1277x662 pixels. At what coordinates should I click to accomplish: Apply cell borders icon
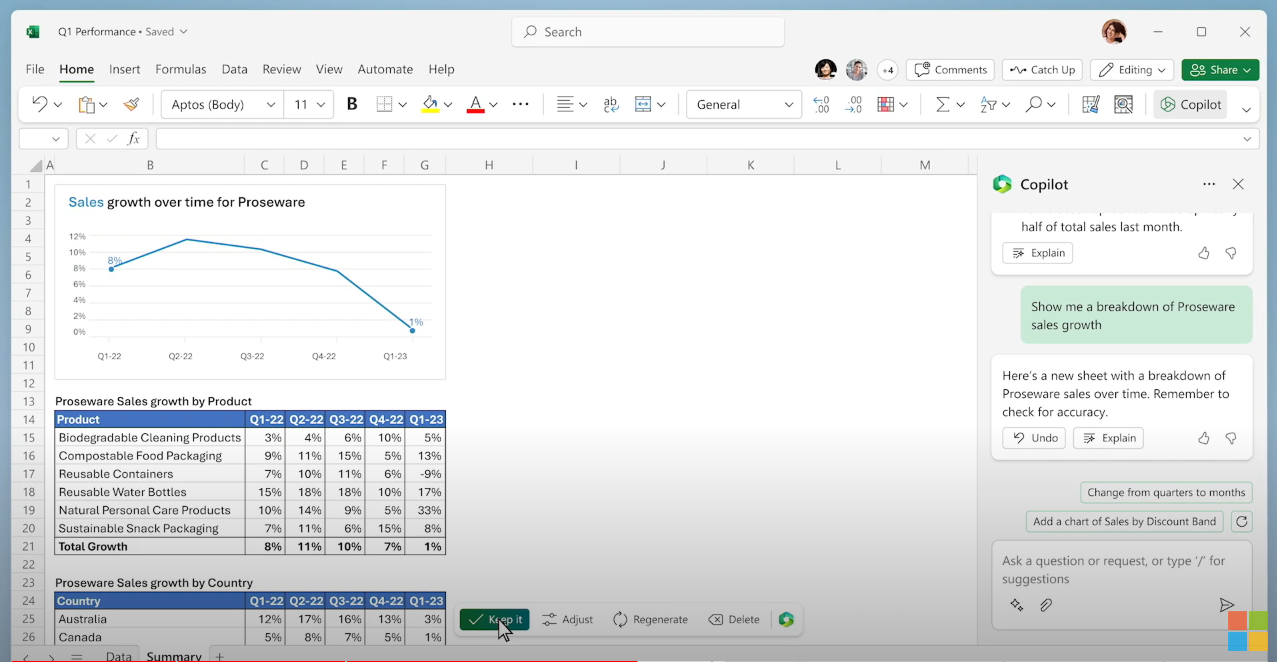[x=384, y=104]
